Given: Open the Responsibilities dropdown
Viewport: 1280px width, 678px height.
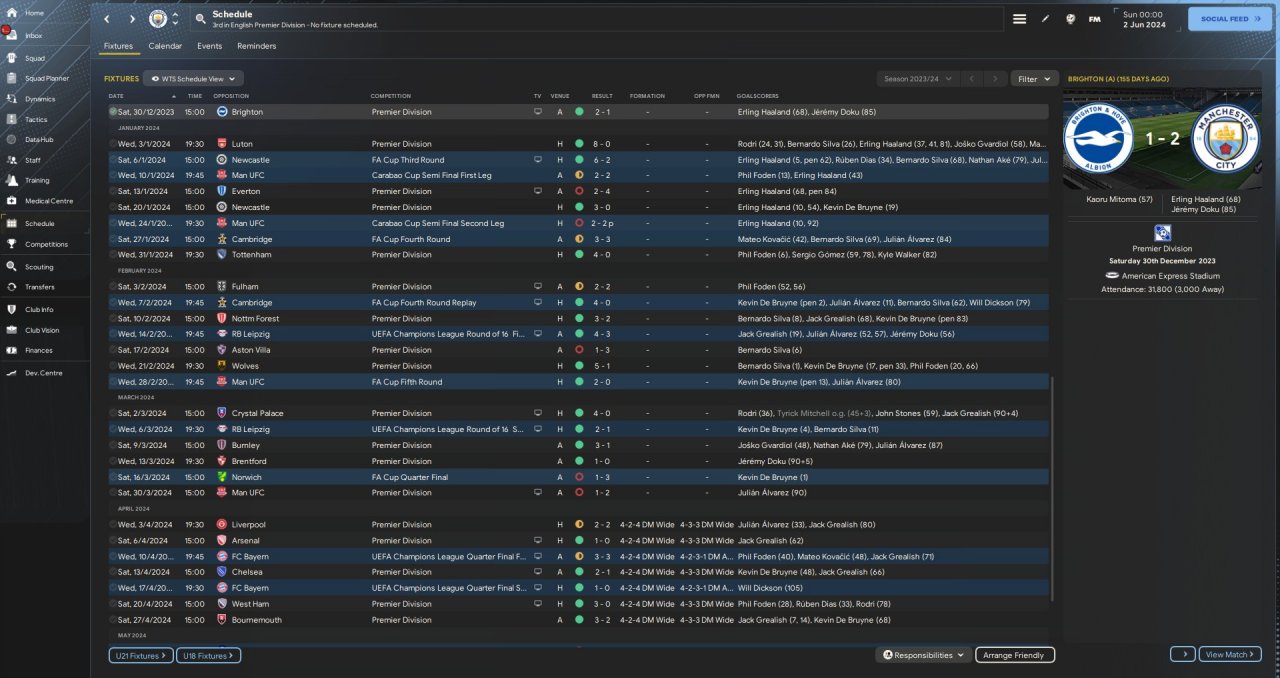Looking at the screenshot, I should [x=923, y=655].
